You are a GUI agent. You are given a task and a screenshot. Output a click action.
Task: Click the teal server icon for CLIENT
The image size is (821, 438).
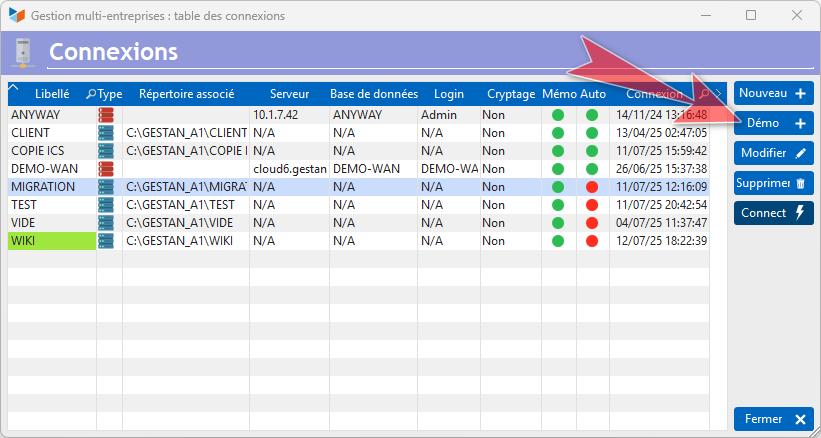[106, 133]
